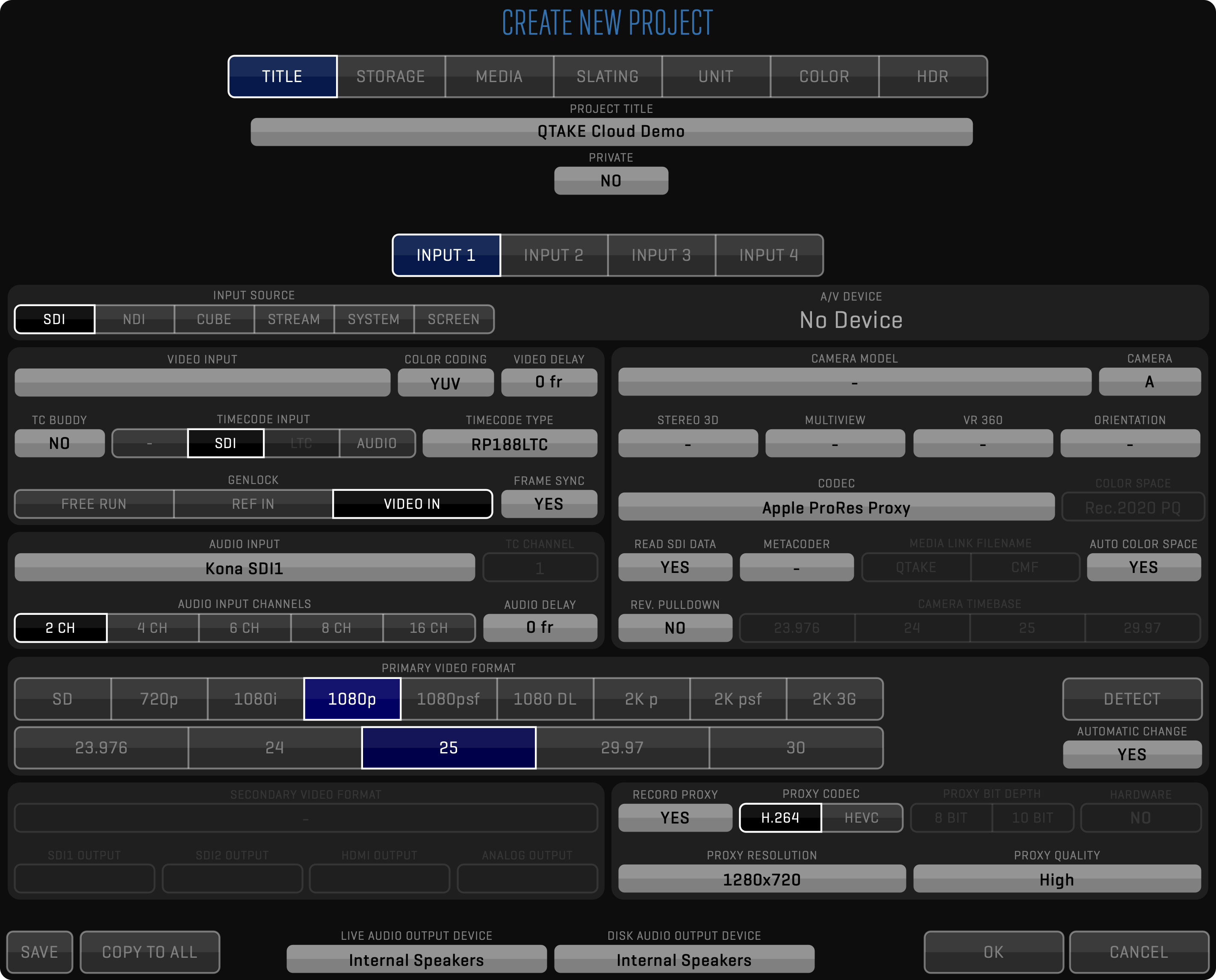Click the COPY TO ALL button
This screenshot has height=980, width=1216.
[150, 952]
